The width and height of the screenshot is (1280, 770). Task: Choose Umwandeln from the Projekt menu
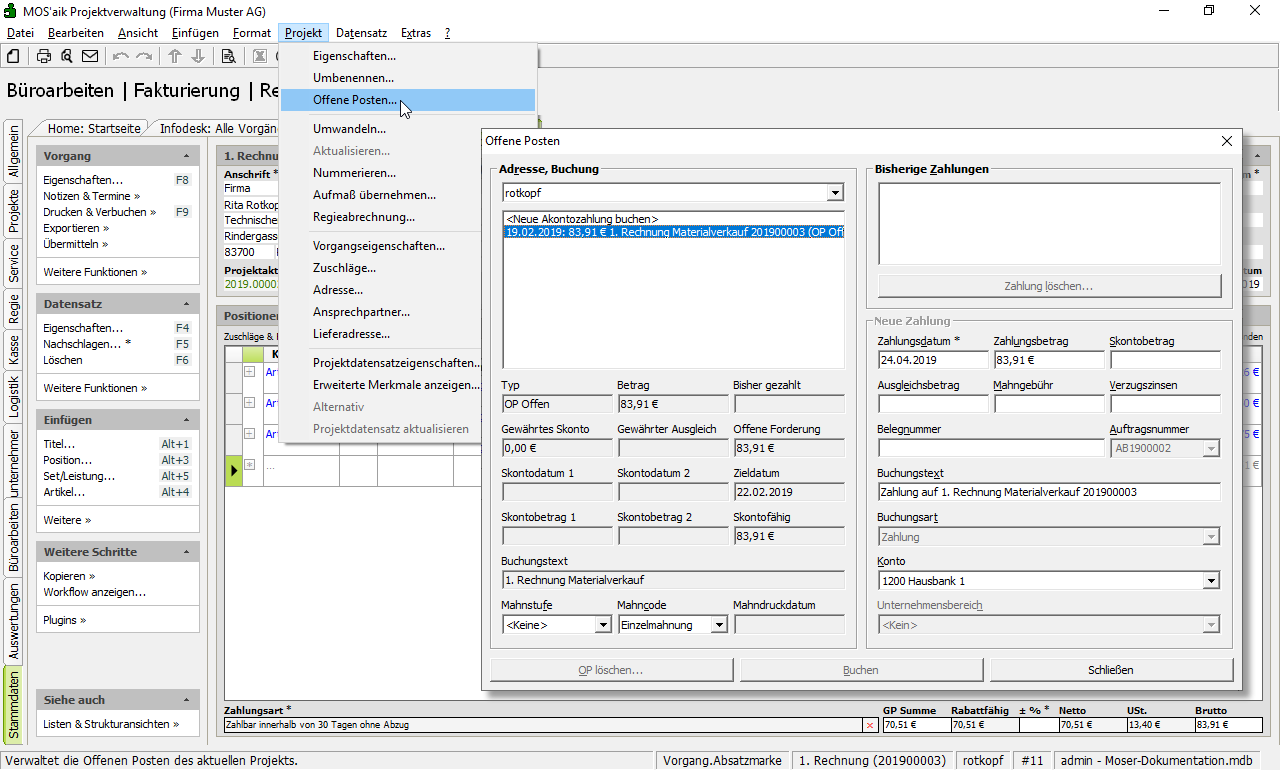point(349,129)
